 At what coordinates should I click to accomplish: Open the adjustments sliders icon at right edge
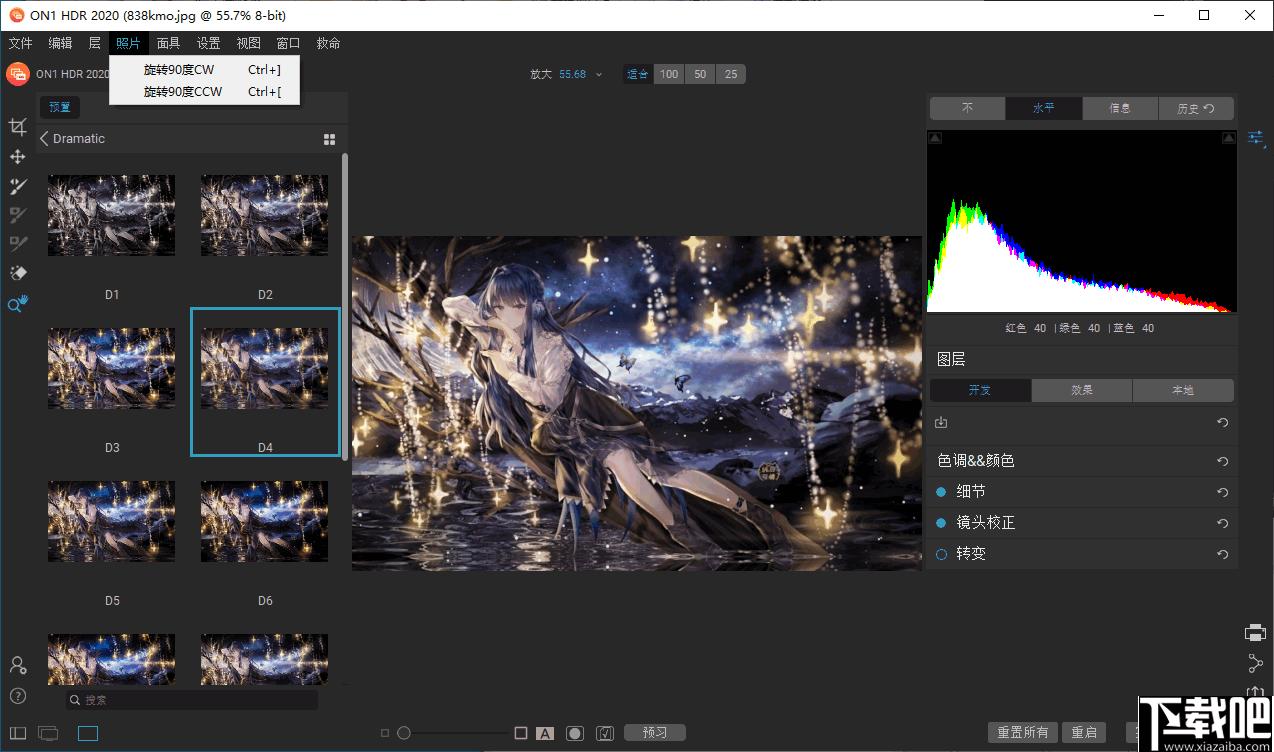[x=1256, y=138]
